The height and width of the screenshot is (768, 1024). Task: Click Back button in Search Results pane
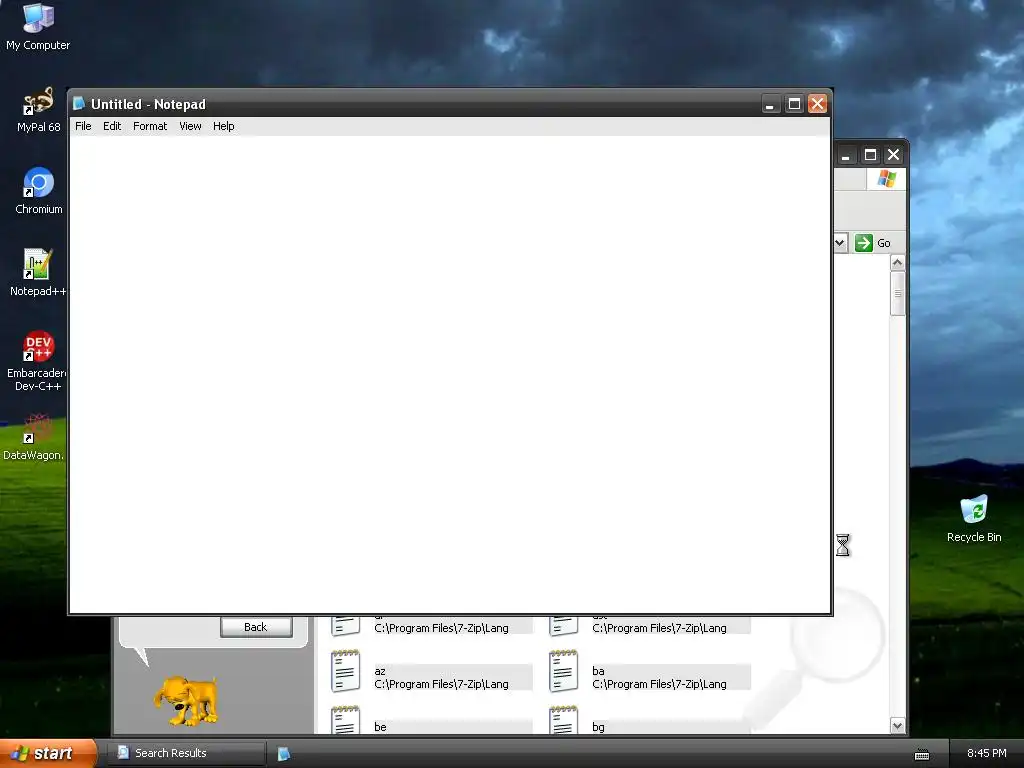coord(256,627)
